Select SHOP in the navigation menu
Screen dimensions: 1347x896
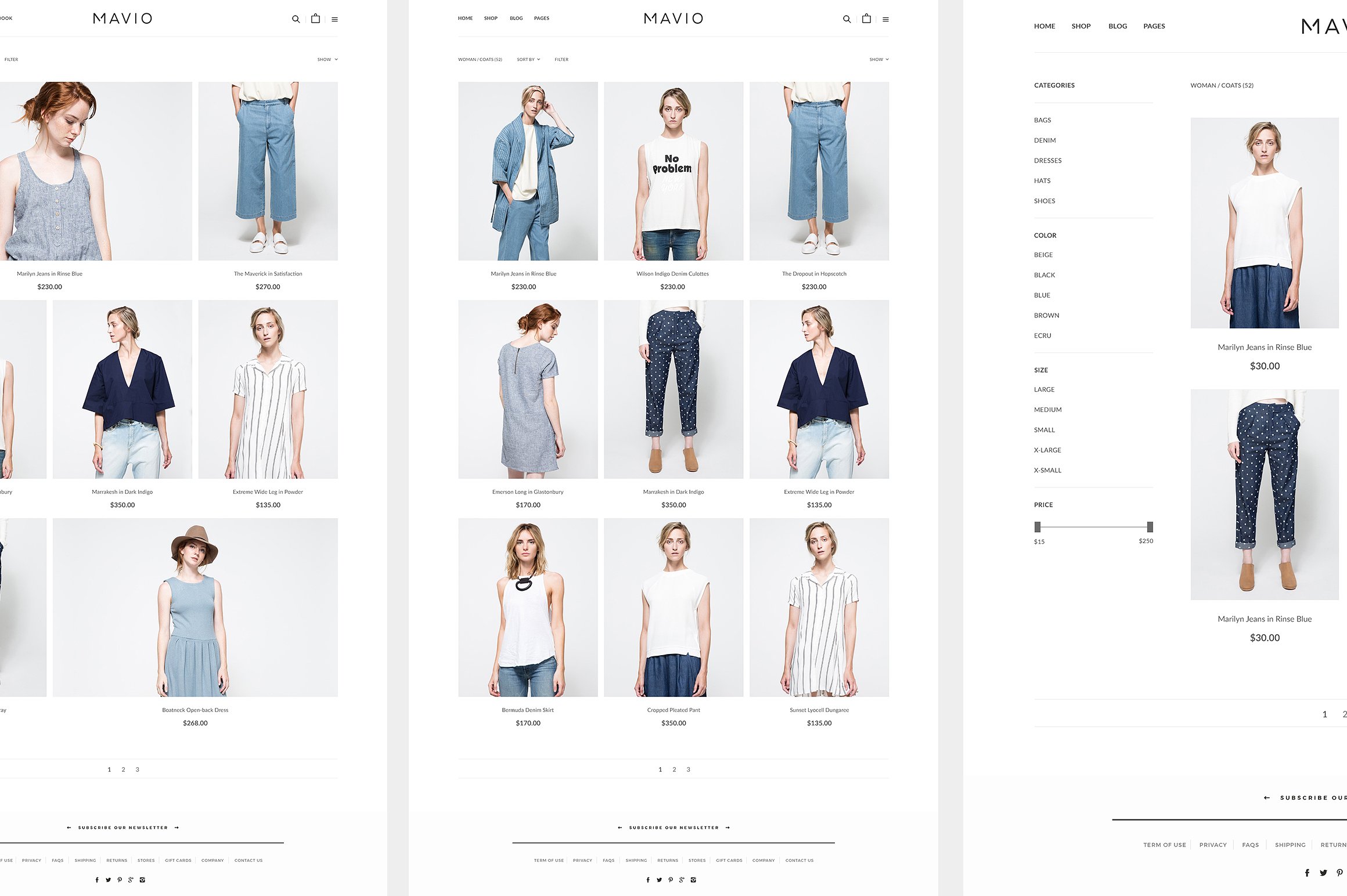pyautogui.click(x=491, y=18)
